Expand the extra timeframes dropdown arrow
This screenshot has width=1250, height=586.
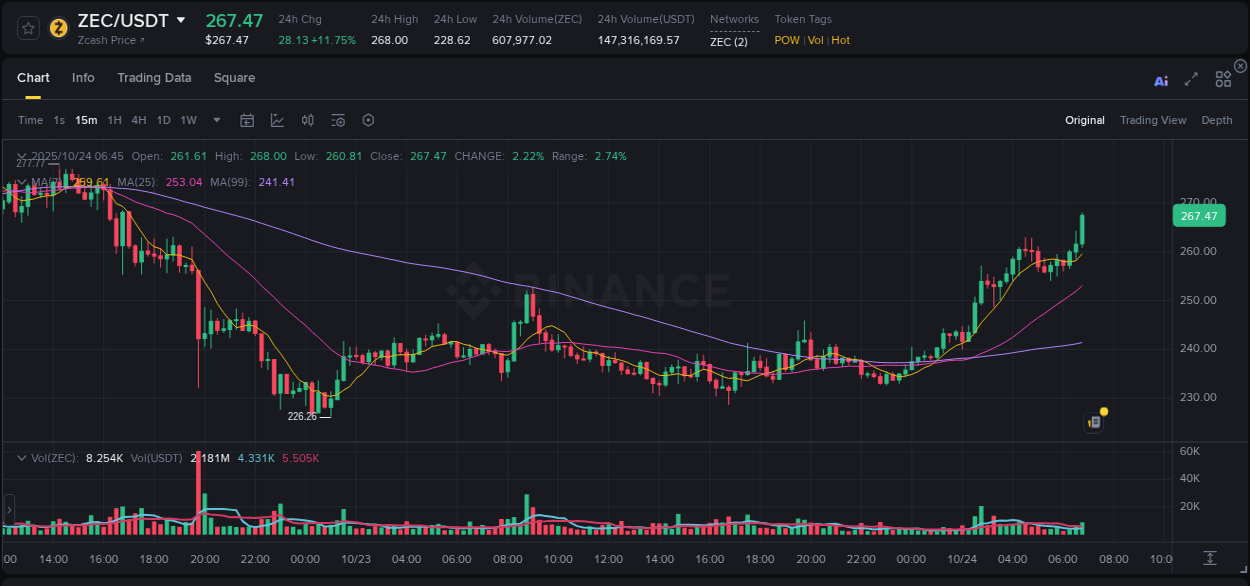pos(215,120)
